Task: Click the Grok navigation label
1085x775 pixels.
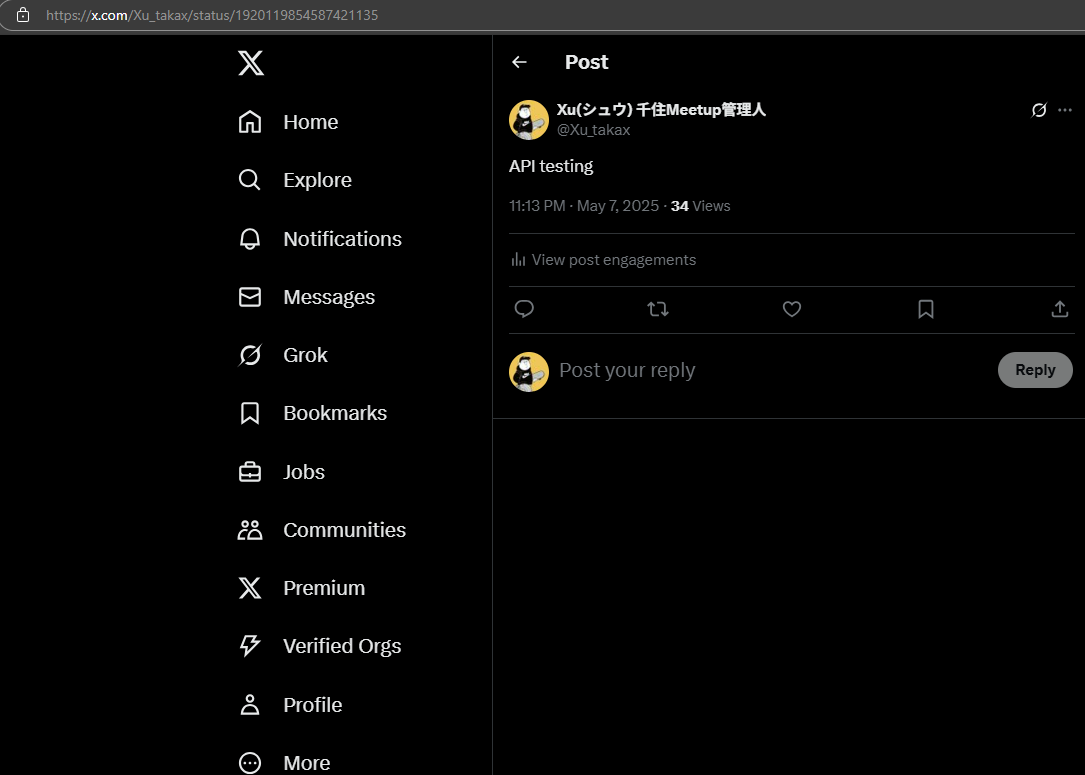Action: point(305,355)
